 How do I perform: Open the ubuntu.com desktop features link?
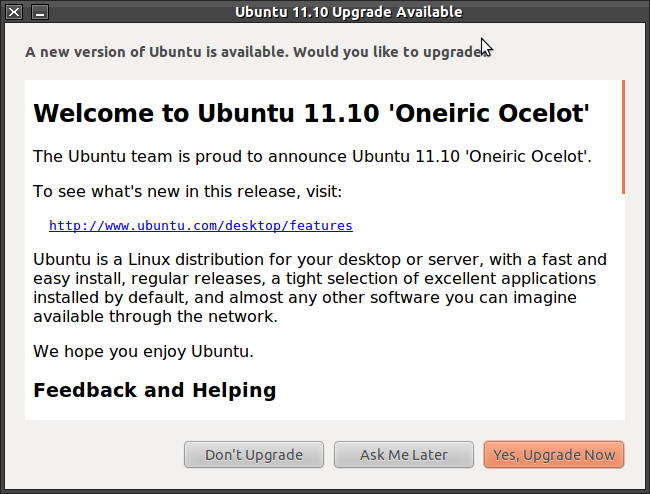tap(201, 225)
